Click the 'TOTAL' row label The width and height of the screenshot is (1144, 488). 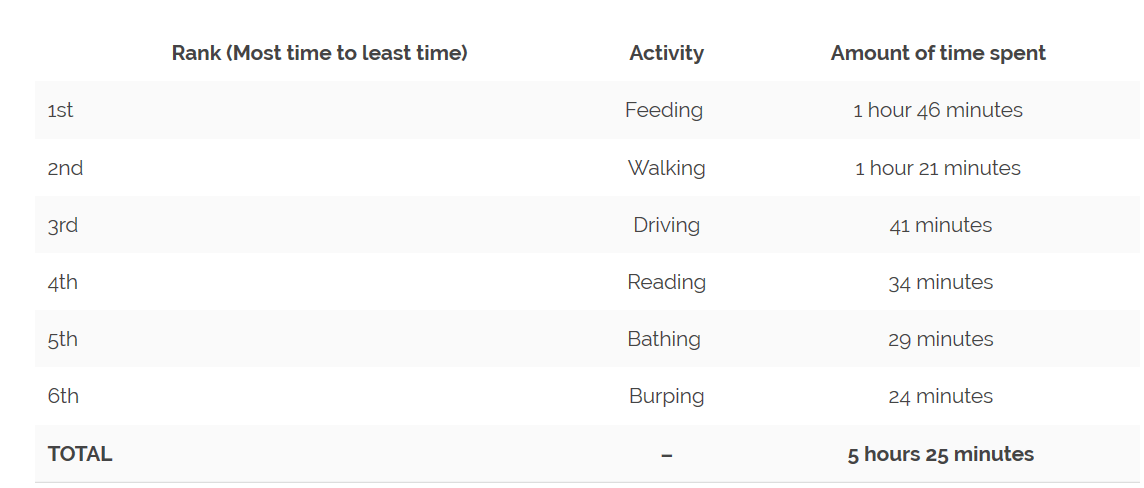[x=80, y=454]
